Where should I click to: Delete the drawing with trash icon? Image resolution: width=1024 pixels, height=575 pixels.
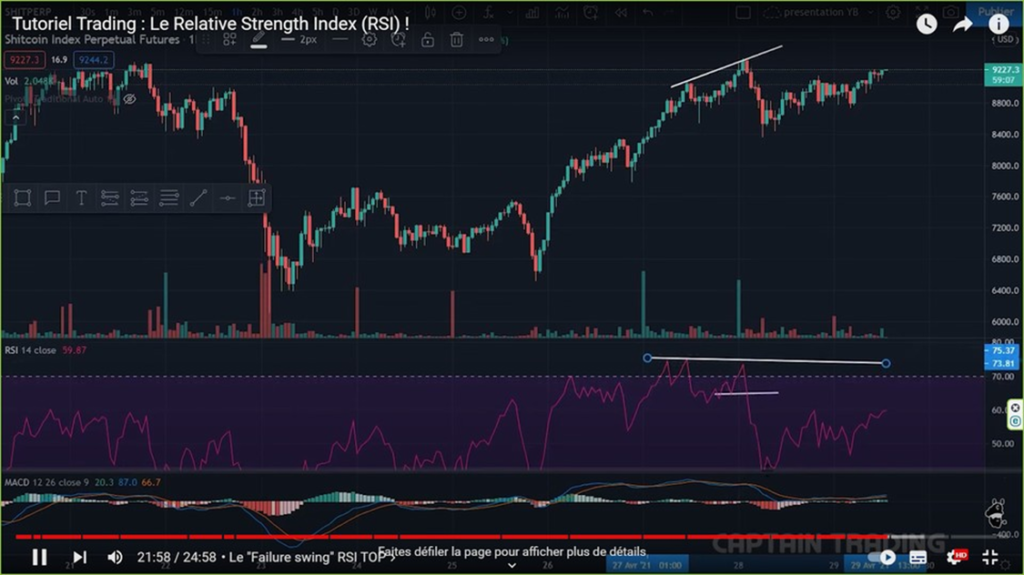pyautogui.click(x=456, y=40)
